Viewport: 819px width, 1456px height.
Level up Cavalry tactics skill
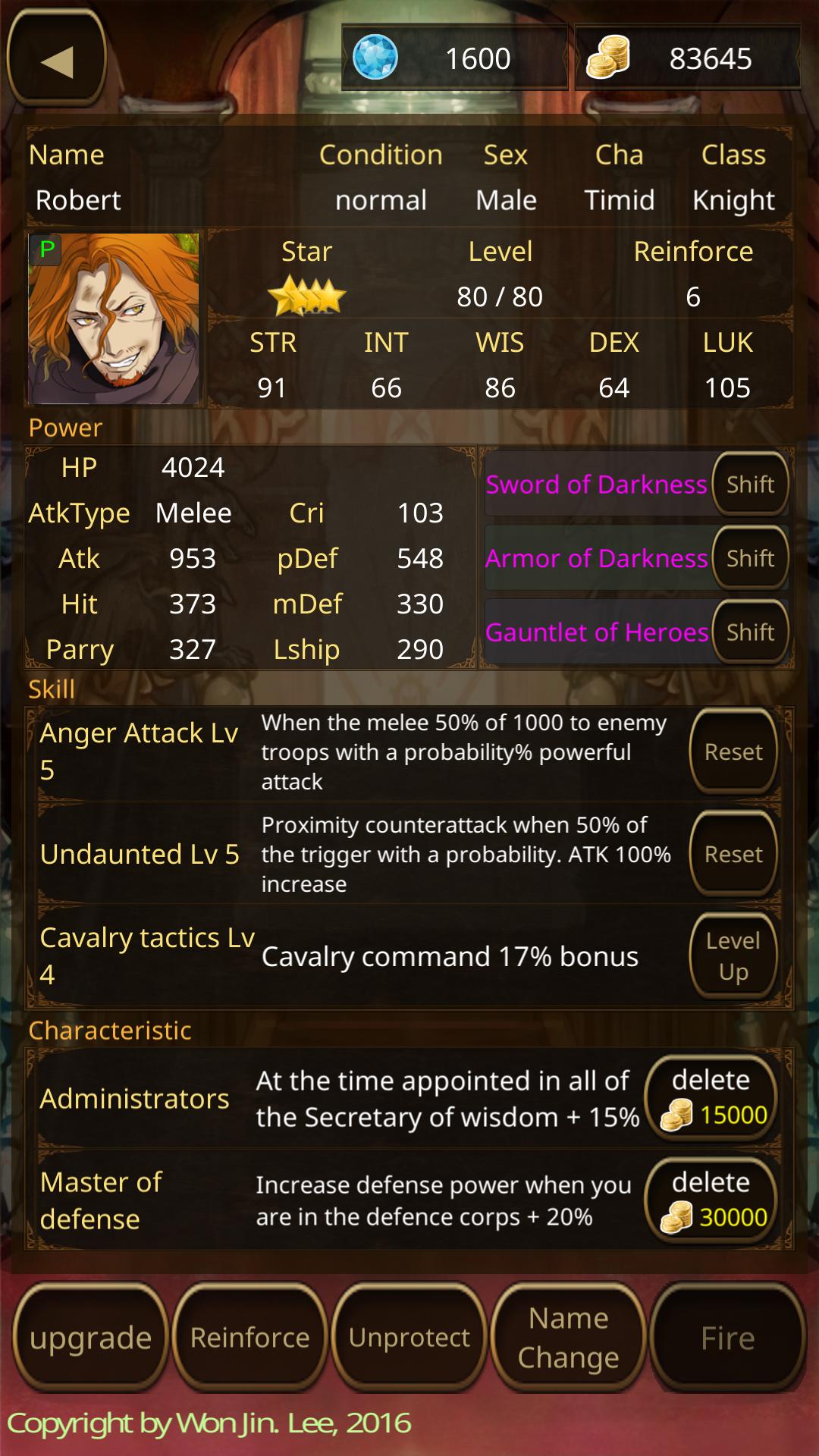click(733, 955)
